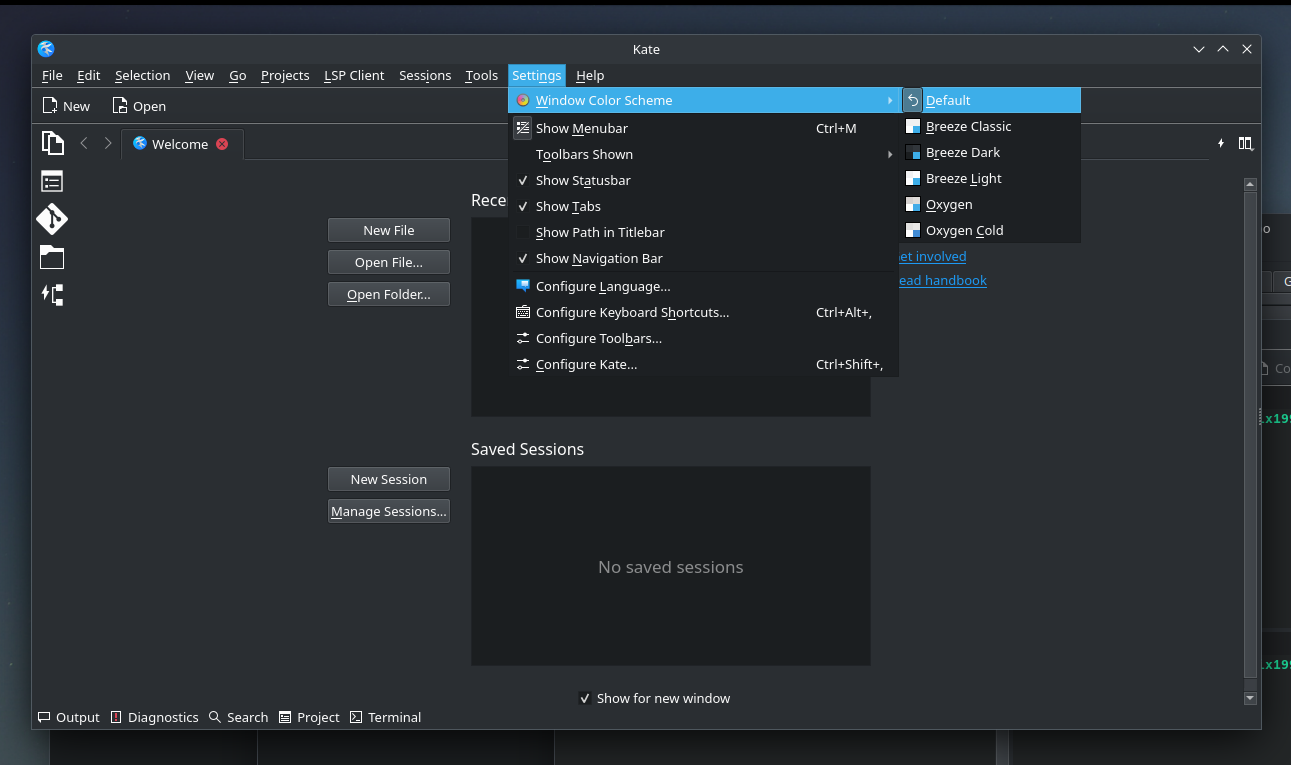Toggle Show Menubar option

coord(704,128)
